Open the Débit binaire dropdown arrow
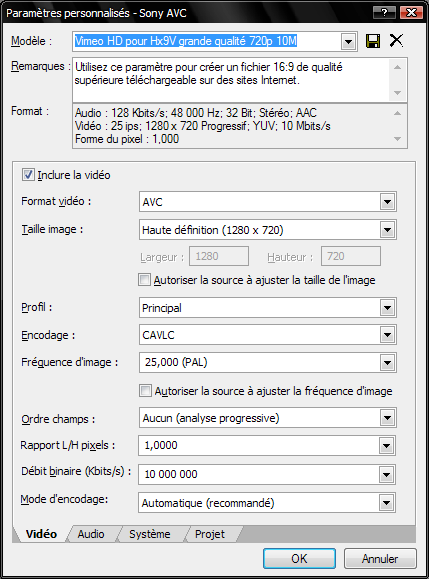Screen dimensions: 429x579 pos(387,474)
